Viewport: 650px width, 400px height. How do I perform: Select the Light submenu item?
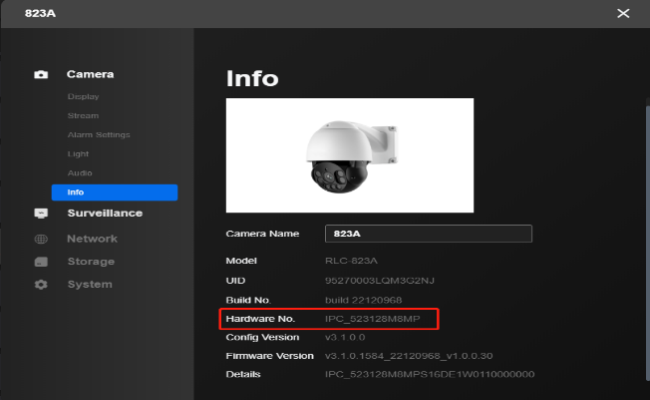pos(78,154)
